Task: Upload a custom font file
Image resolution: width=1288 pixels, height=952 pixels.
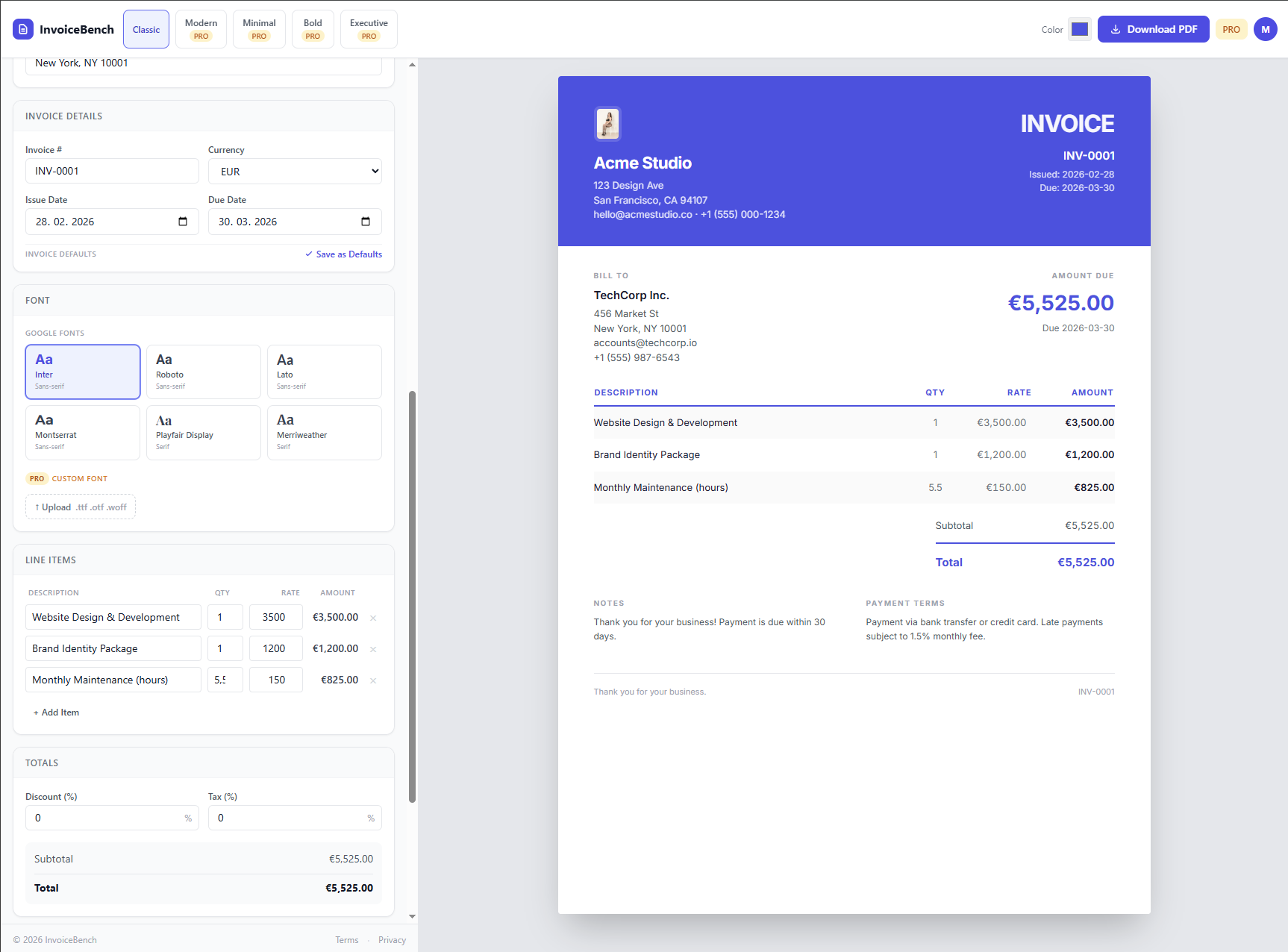Action: (80, 507)
